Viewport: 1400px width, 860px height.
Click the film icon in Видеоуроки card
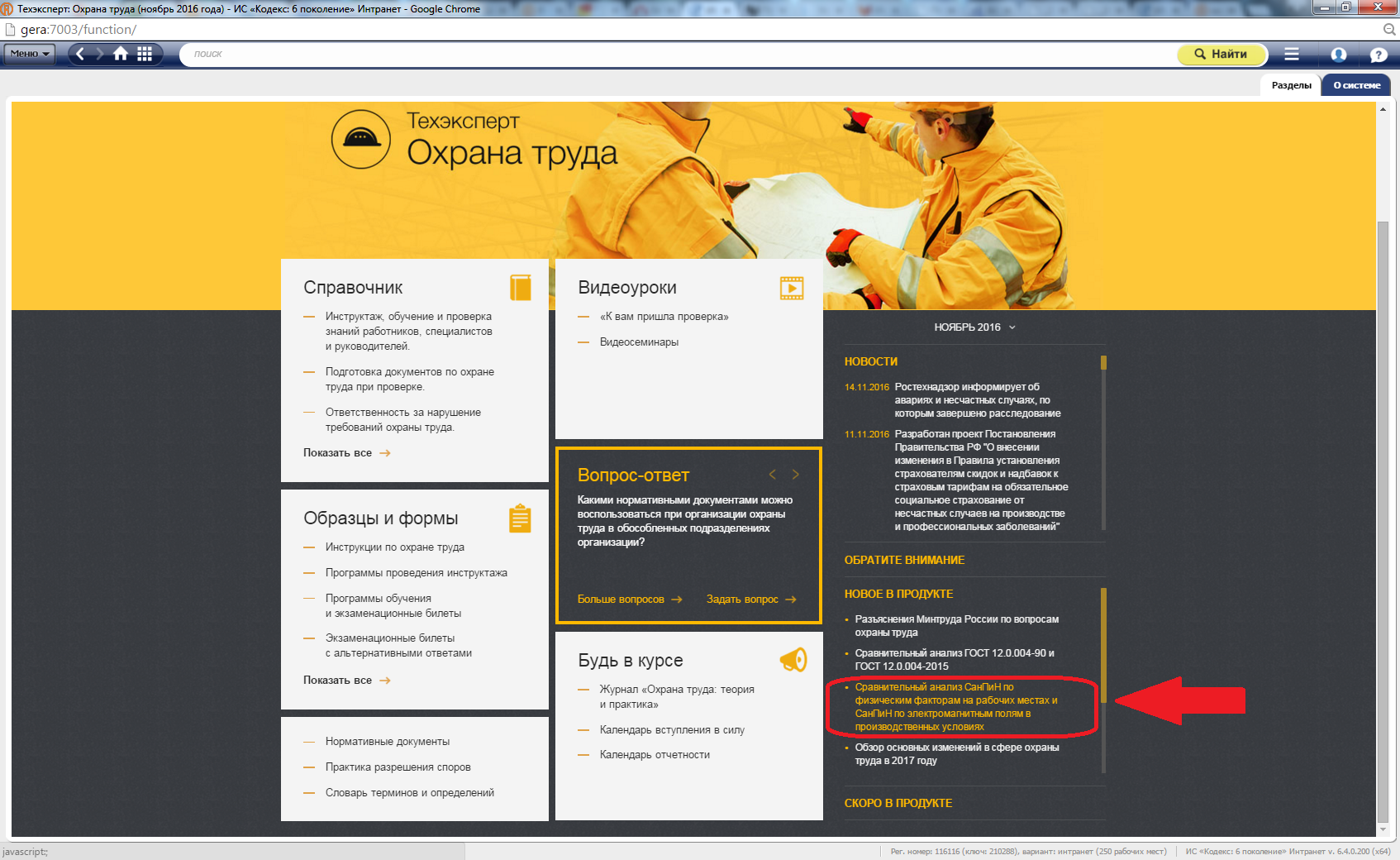[791, 288]
